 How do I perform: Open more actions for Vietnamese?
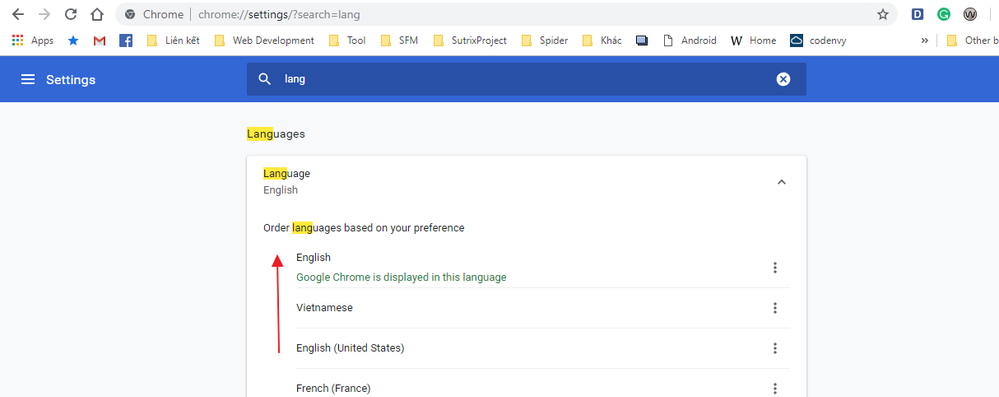[x=775, y=308]
